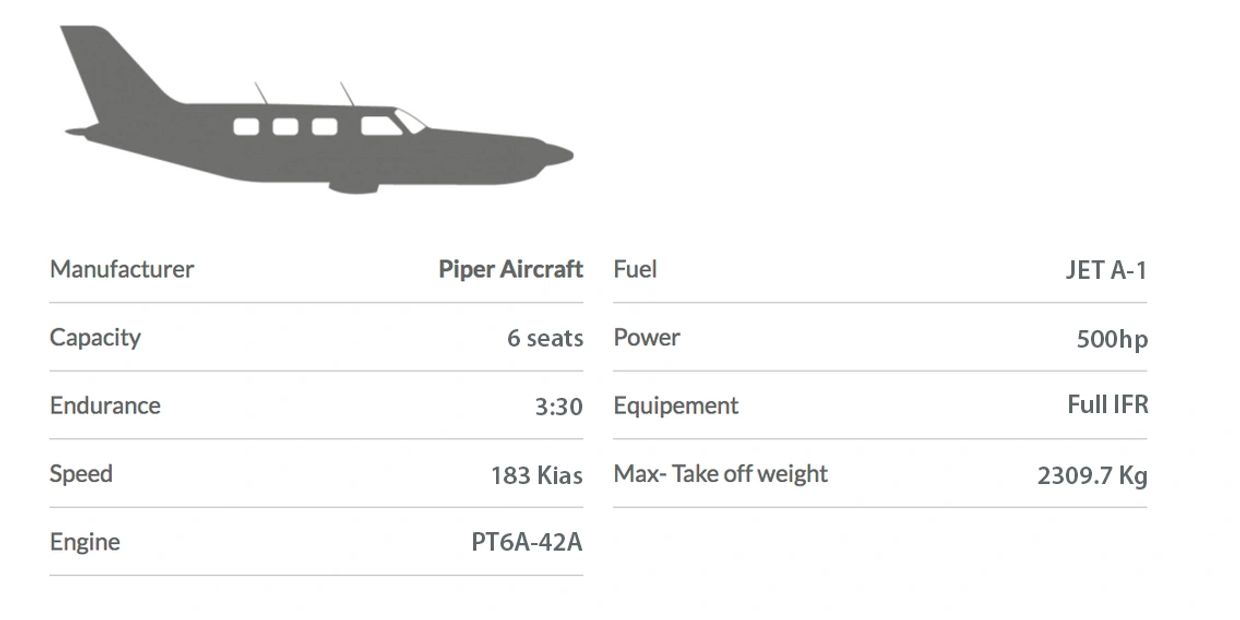Select the PT6A-42A engine value

pyautogui.click(x=526, y=542)
